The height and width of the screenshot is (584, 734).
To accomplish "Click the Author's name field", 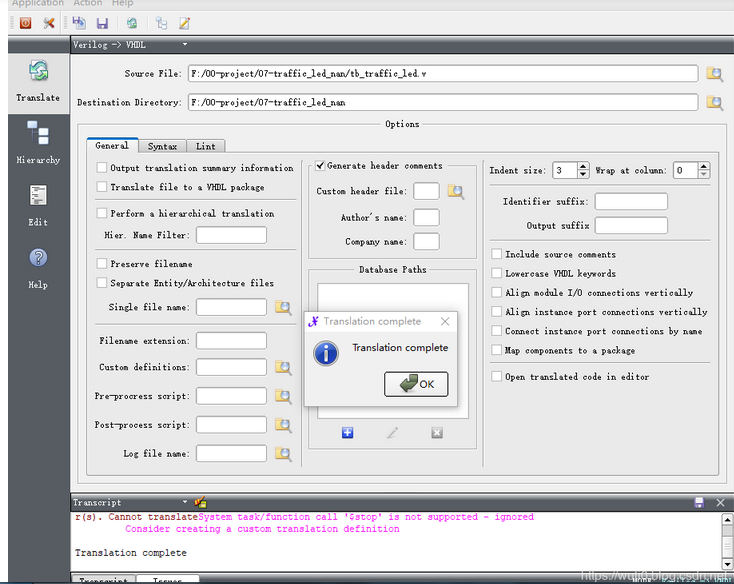I will [x=426, y=218].
